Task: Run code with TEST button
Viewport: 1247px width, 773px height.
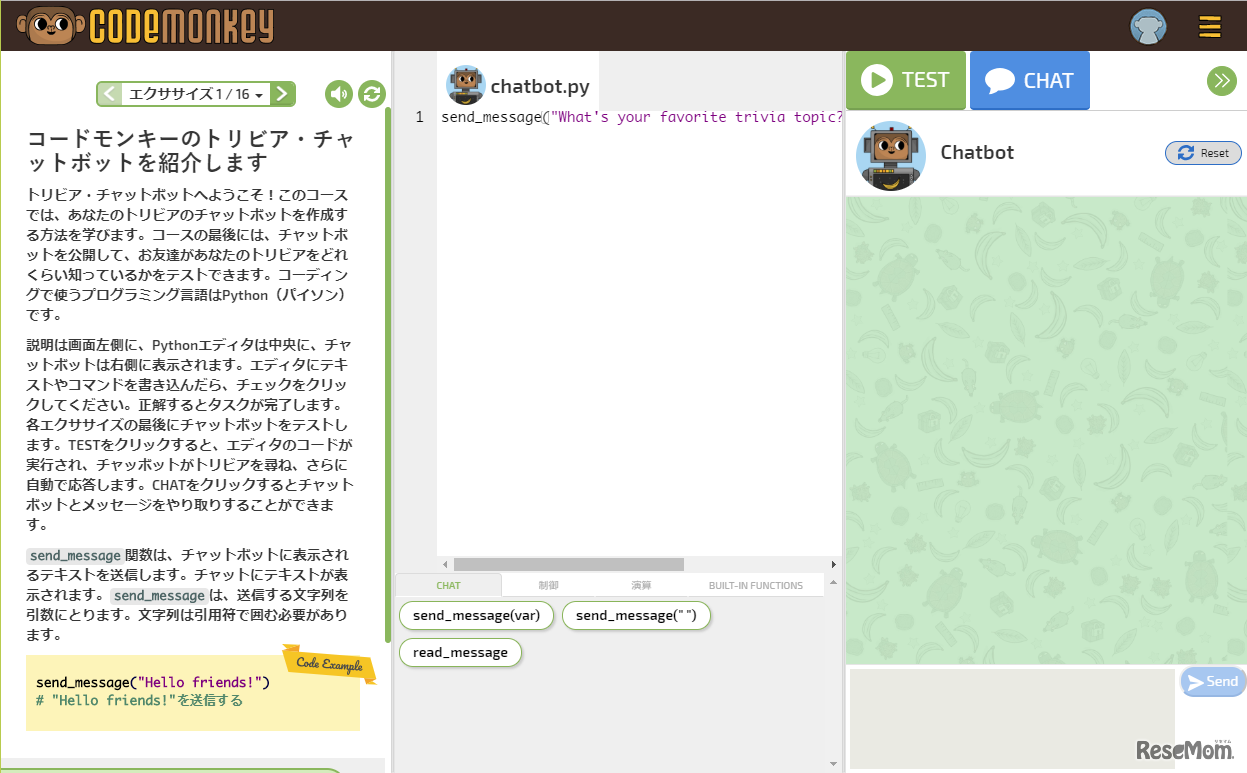Action: pyautogui.click(x=906, y=80)
